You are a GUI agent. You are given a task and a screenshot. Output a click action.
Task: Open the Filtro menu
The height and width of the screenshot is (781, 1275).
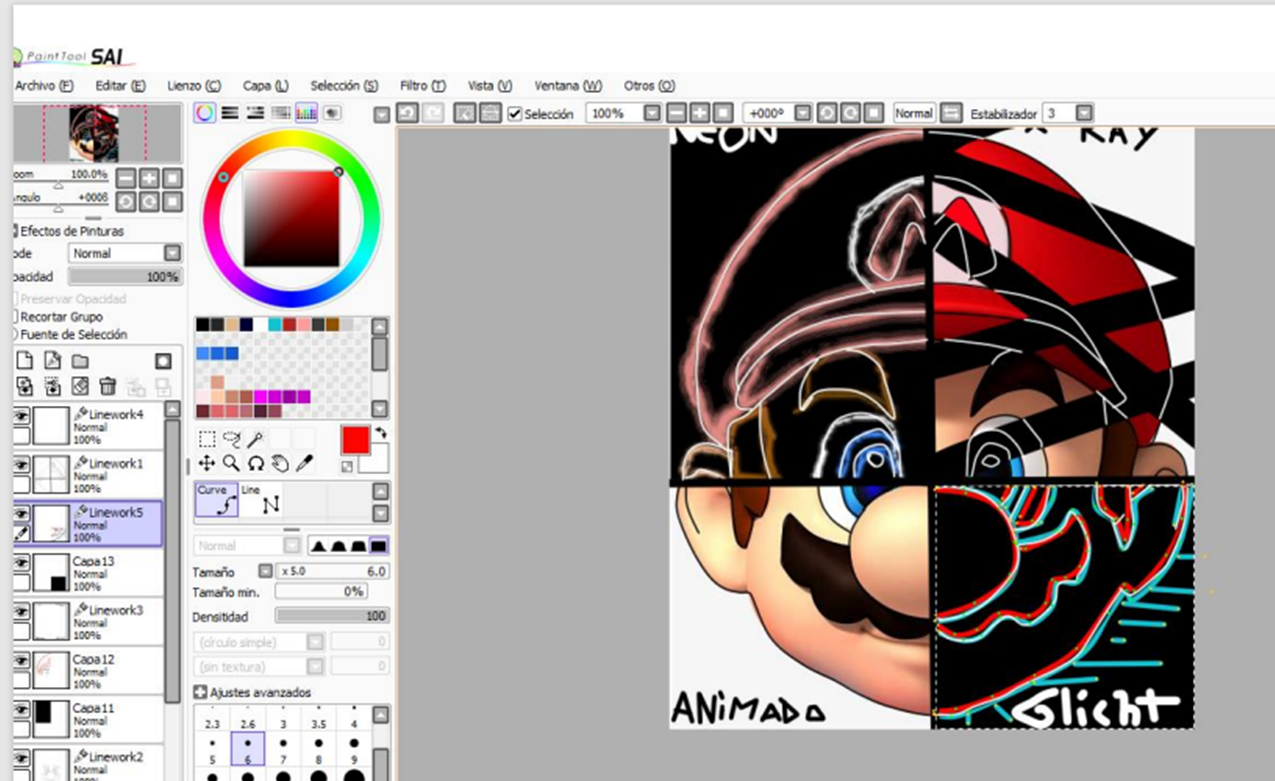[422, 86]
